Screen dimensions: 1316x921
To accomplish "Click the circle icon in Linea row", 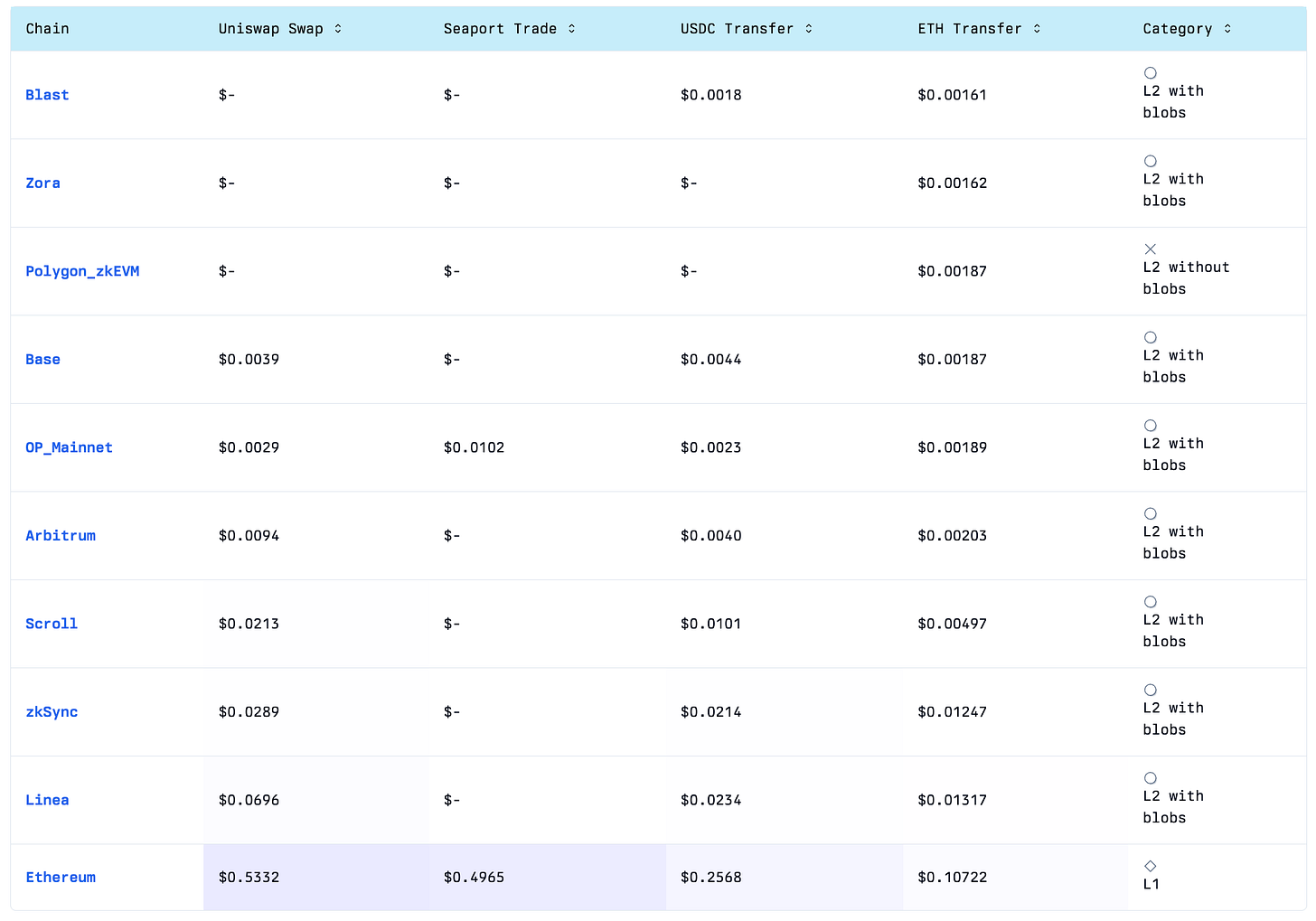I will [x=1151, y=778].
